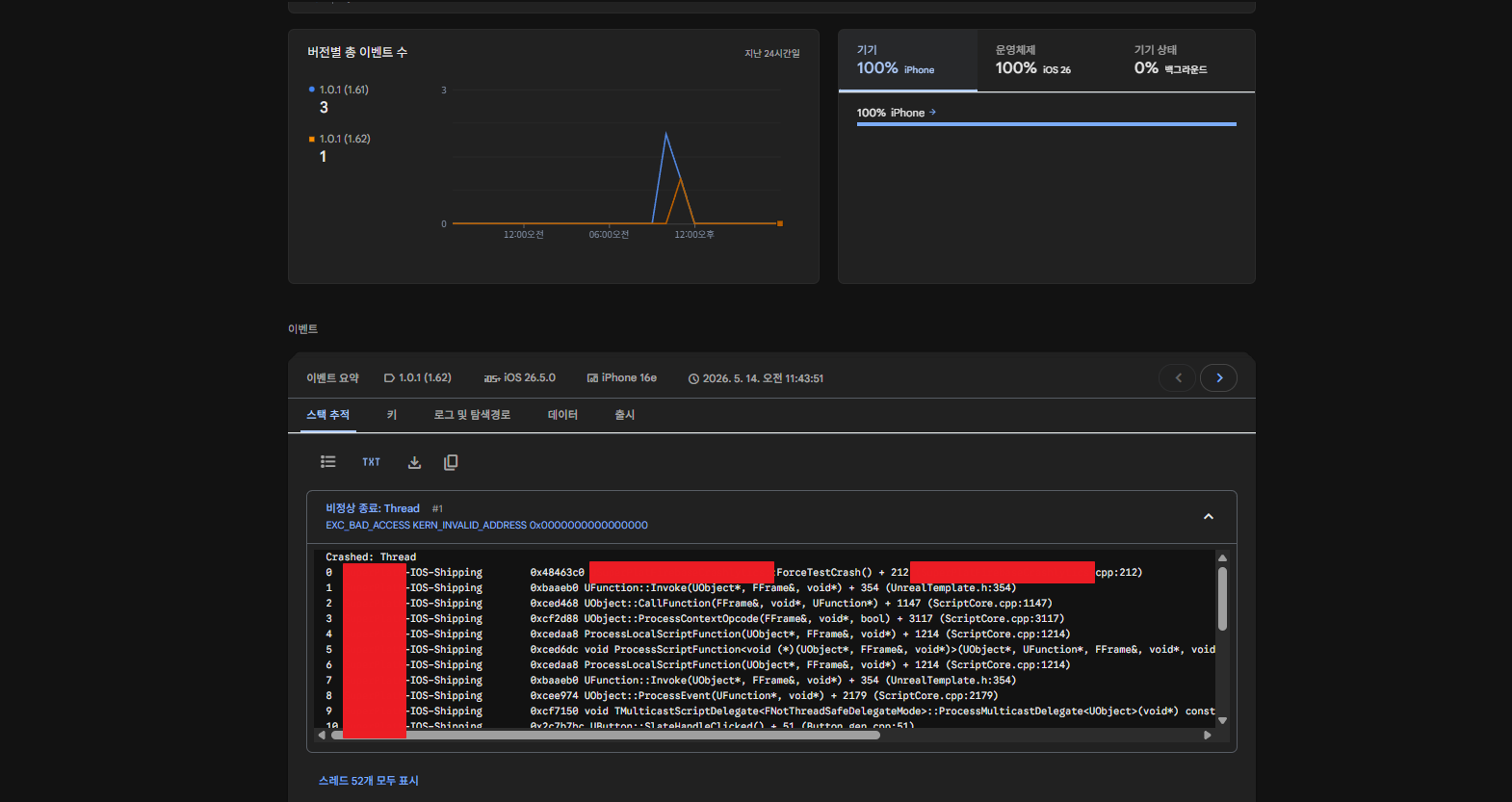Click the orange 1.0.1 (1.62) legend square
The image size is (1512, 802).
311,139
